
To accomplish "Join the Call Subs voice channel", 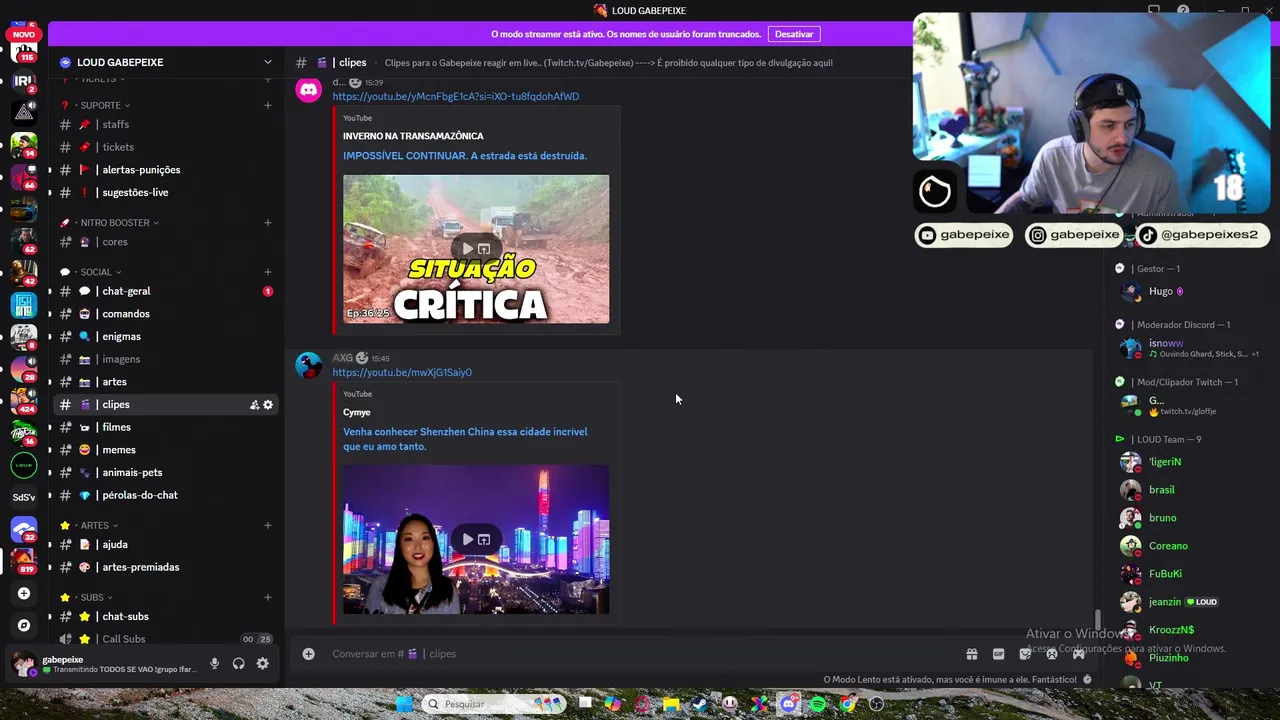I will click(x=165, y=639).
